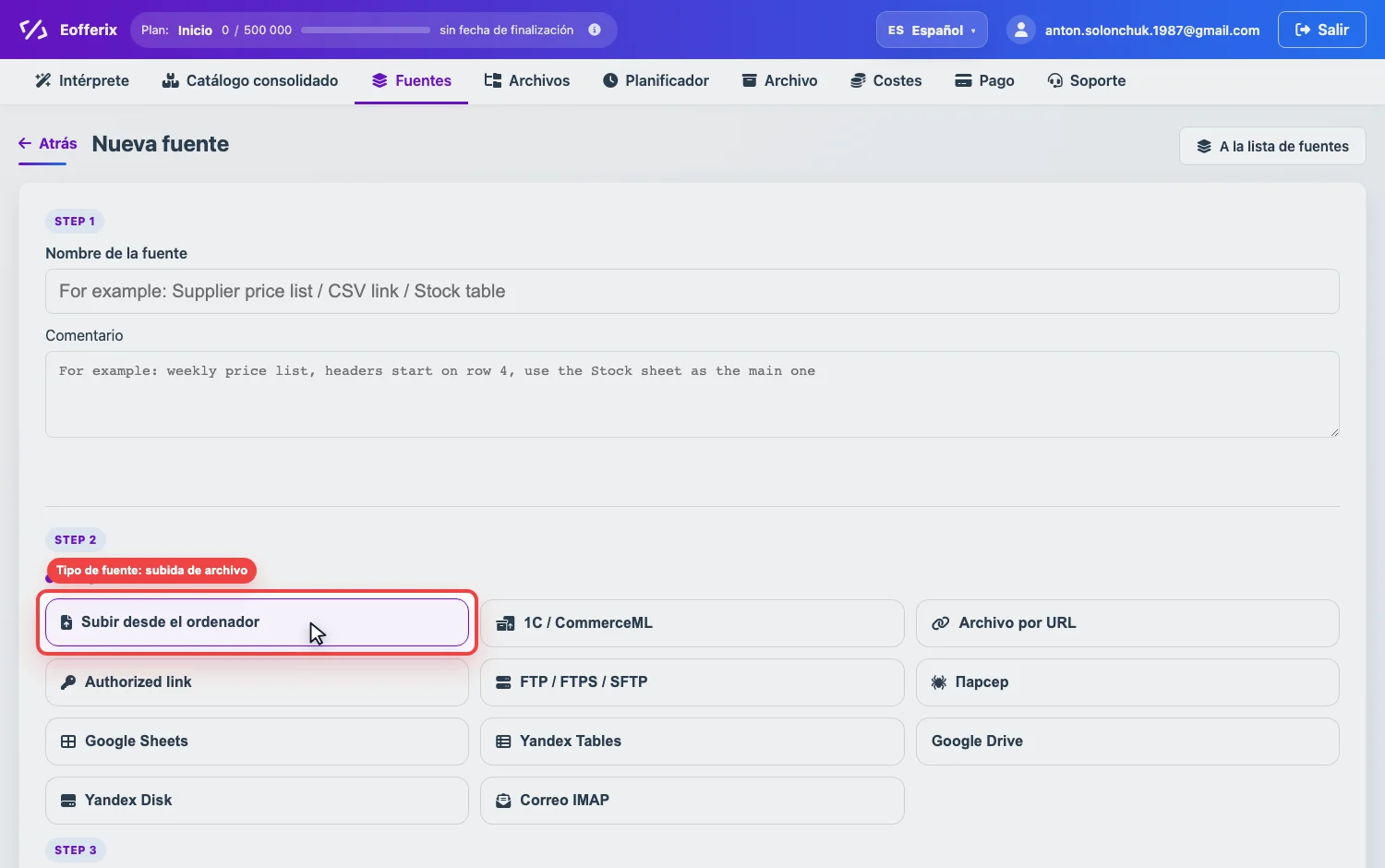The width and height of the screenshot is (1385, 868).
Task: Click the user email anton.solonchuk.1987@gmail.com
Action: coord(1152,30)
